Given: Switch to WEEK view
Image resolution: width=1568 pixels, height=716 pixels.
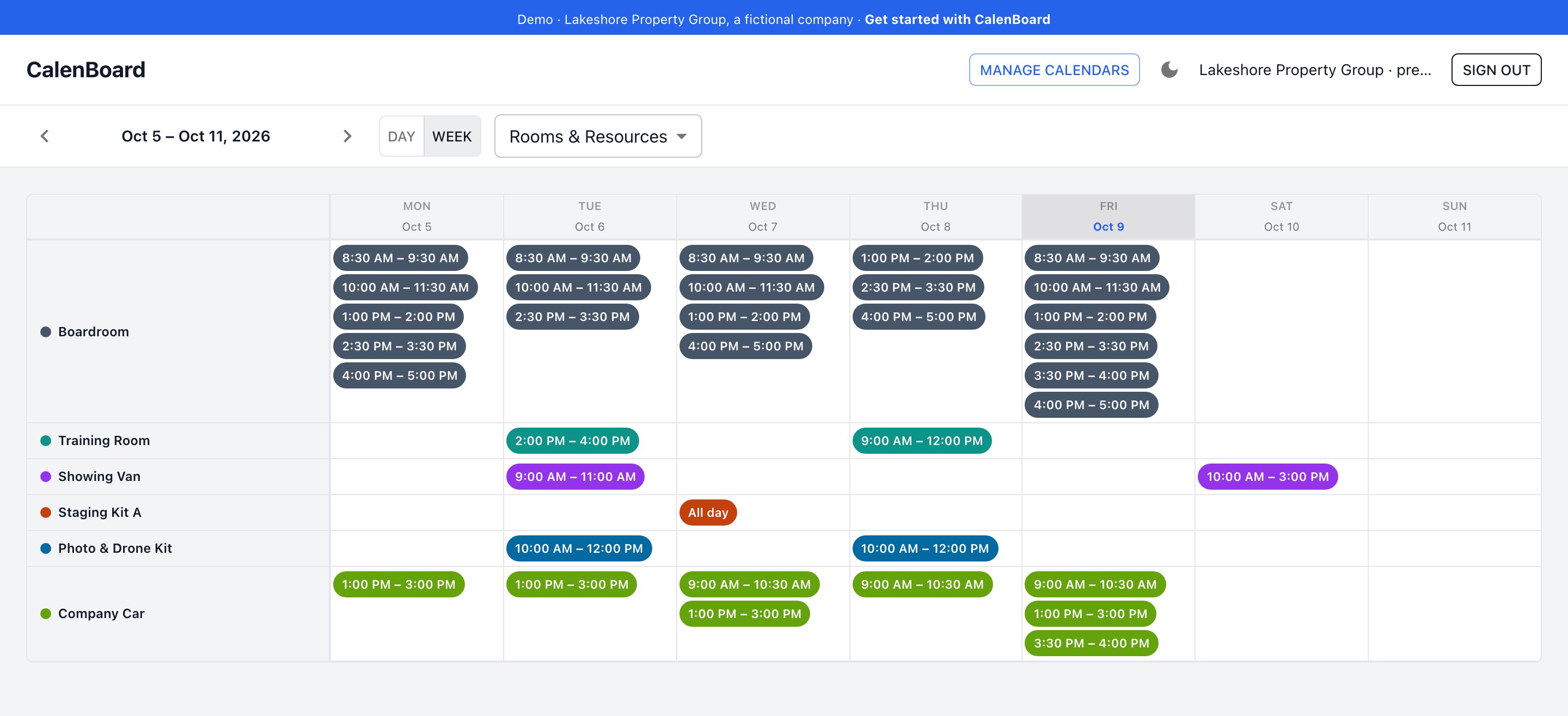Looking at the screenshot, I should coord(452,136).
